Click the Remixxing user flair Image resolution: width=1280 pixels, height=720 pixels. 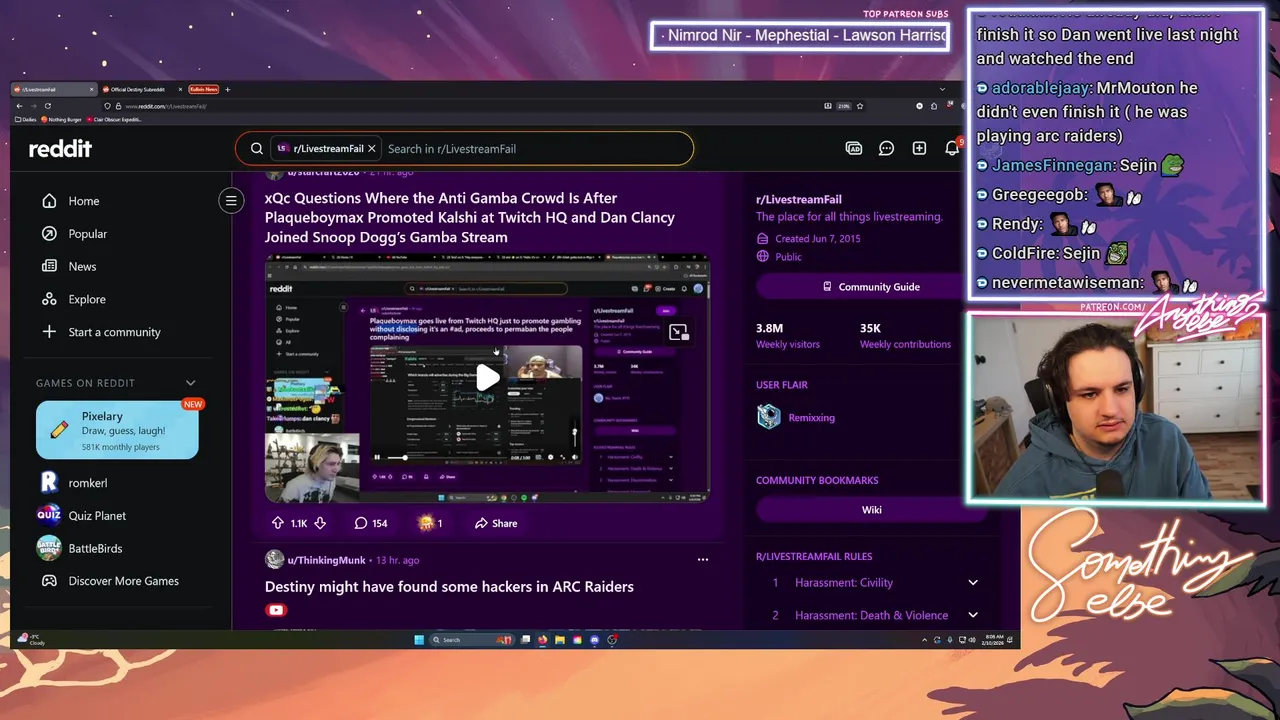click(811, 418)
